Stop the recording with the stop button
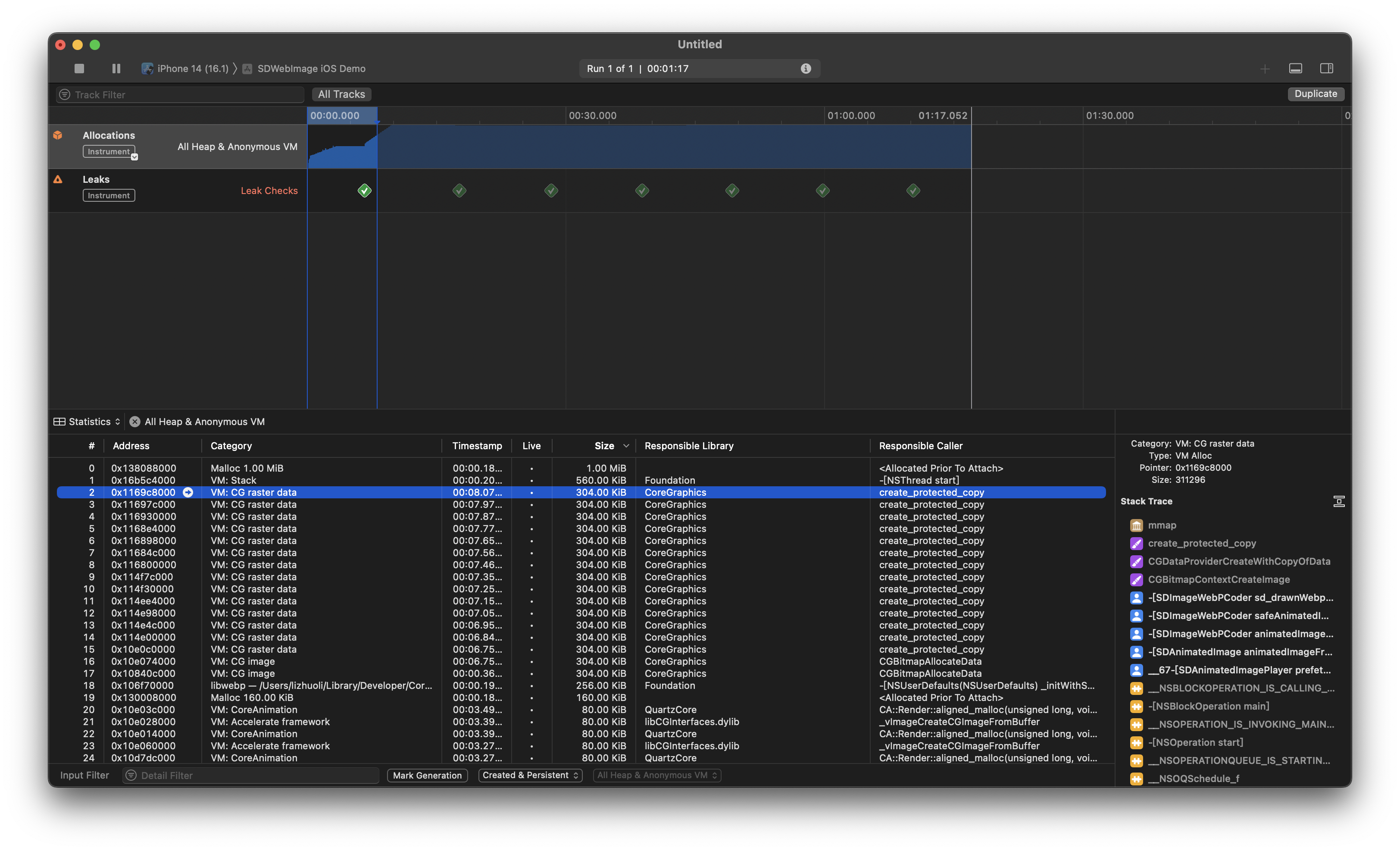 pyautogui.click(x=79, y=68)
